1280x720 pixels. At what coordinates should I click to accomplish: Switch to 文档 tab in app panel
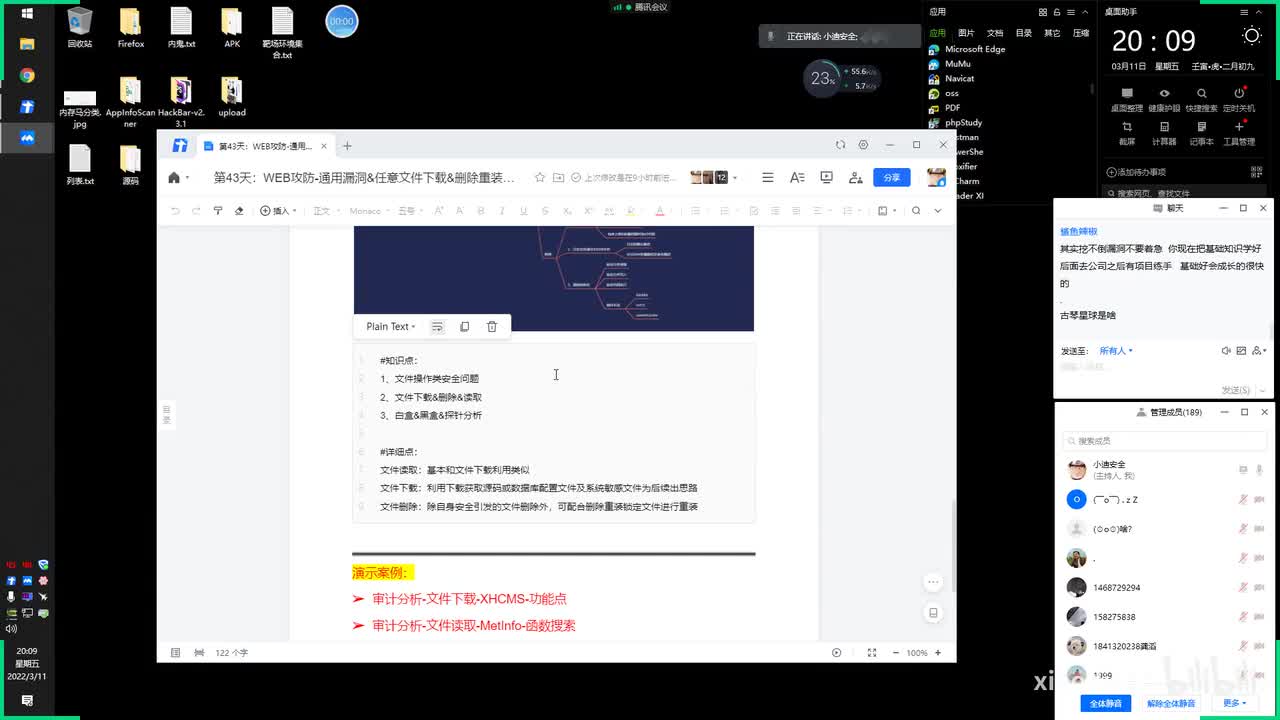point(995,33)
